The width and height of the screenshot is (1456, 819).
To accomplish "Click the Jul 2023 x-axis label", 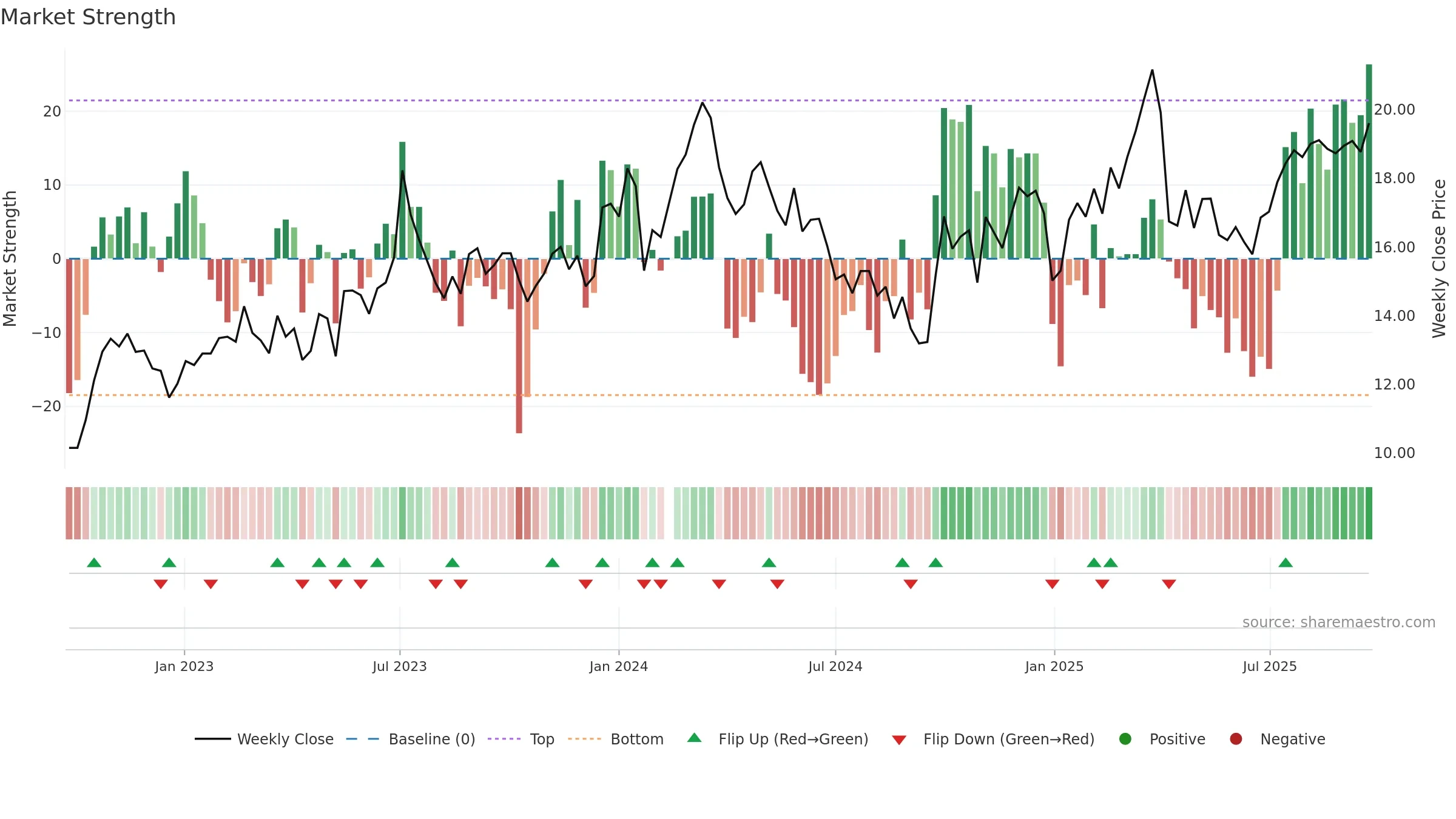I will (400, 666).
